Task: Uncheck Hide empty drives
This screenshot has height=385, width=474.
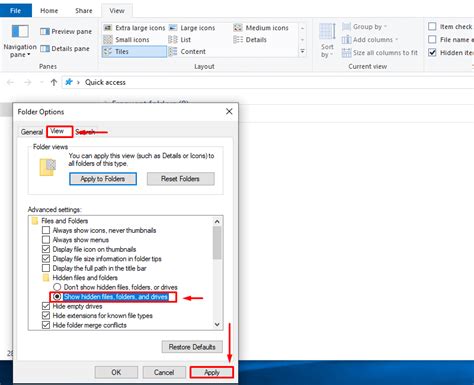Action: [x=46, y=306]
